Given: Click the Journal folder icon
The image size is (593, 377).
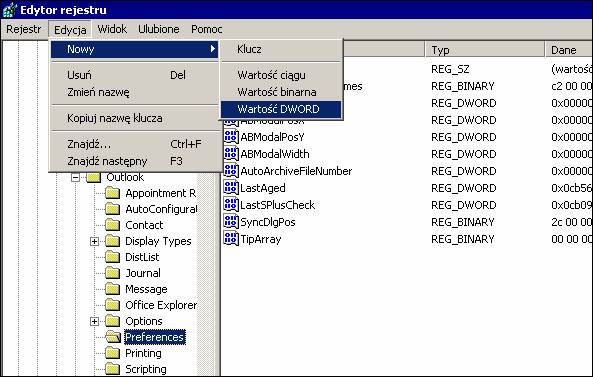Looking at the screenshot, I should [x=112, y=273].
